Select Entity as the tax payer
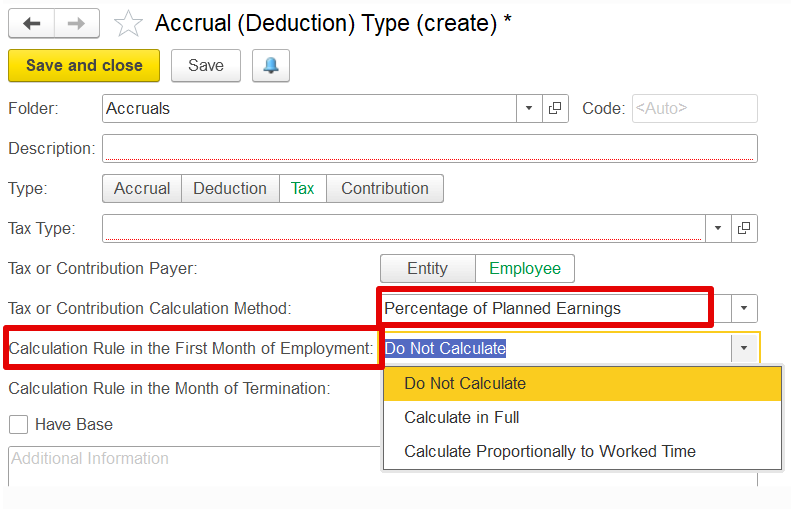Viewport: 791px width, 509px height. (x=427, y=268)
